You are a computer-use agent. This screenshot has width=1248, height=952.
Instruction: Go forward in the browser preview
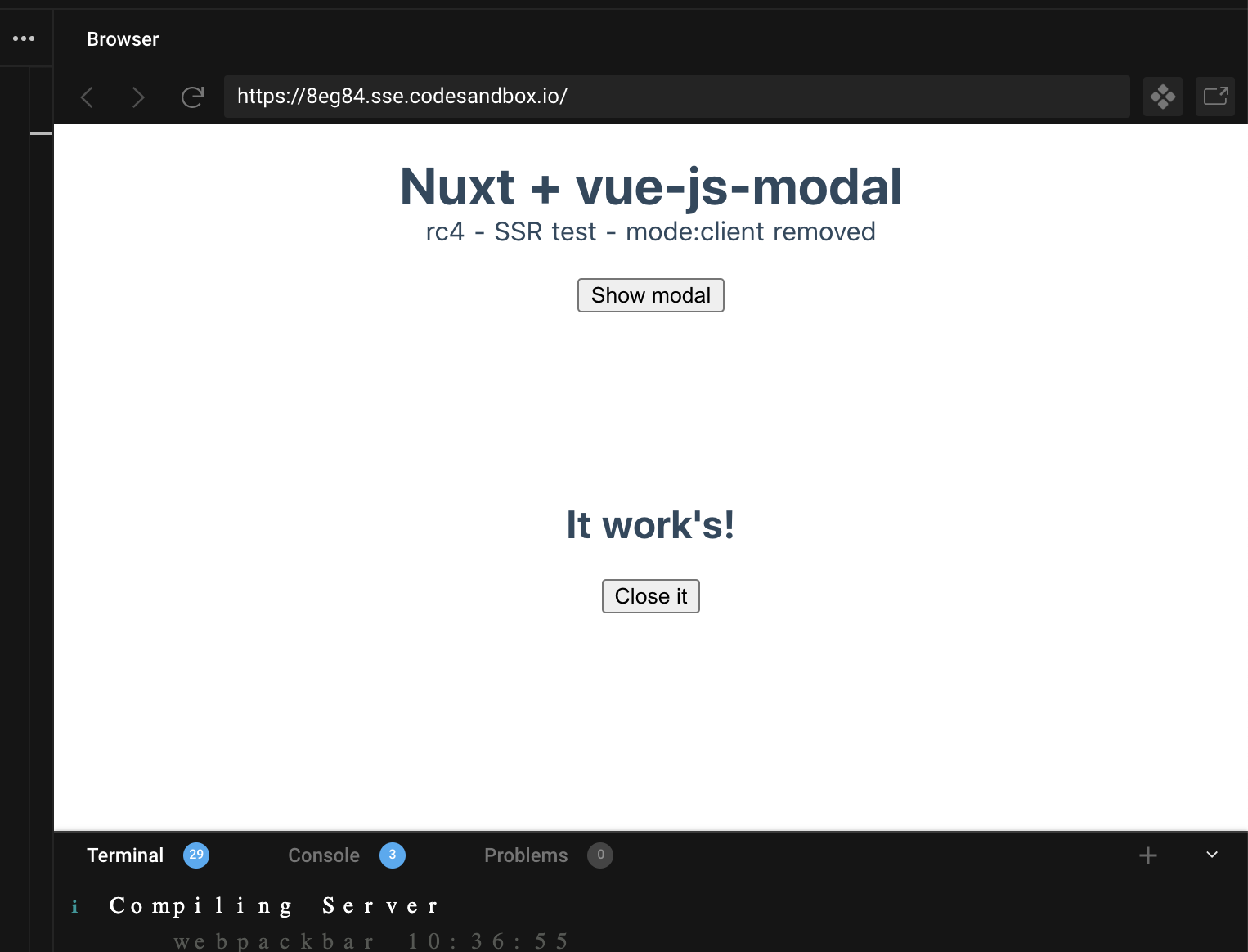138,97
